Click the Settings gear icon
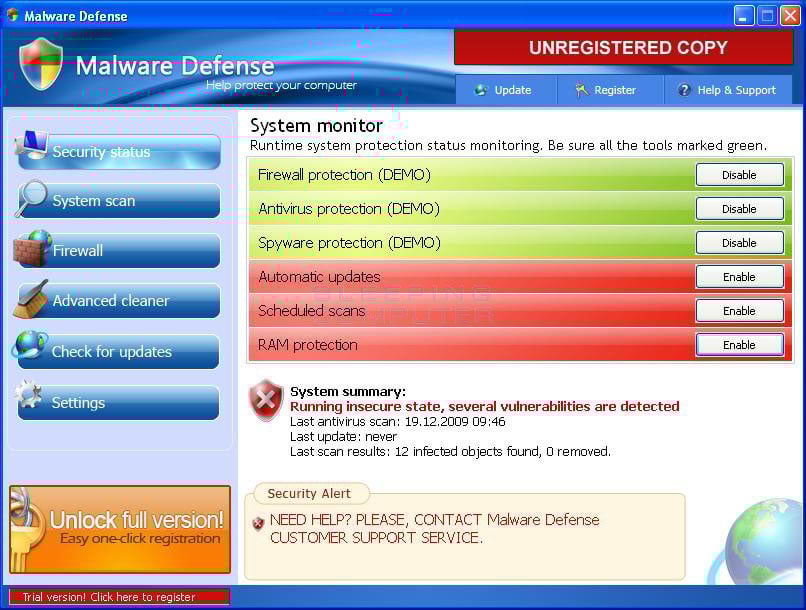 pyautogui.click(x=29, y=398)
